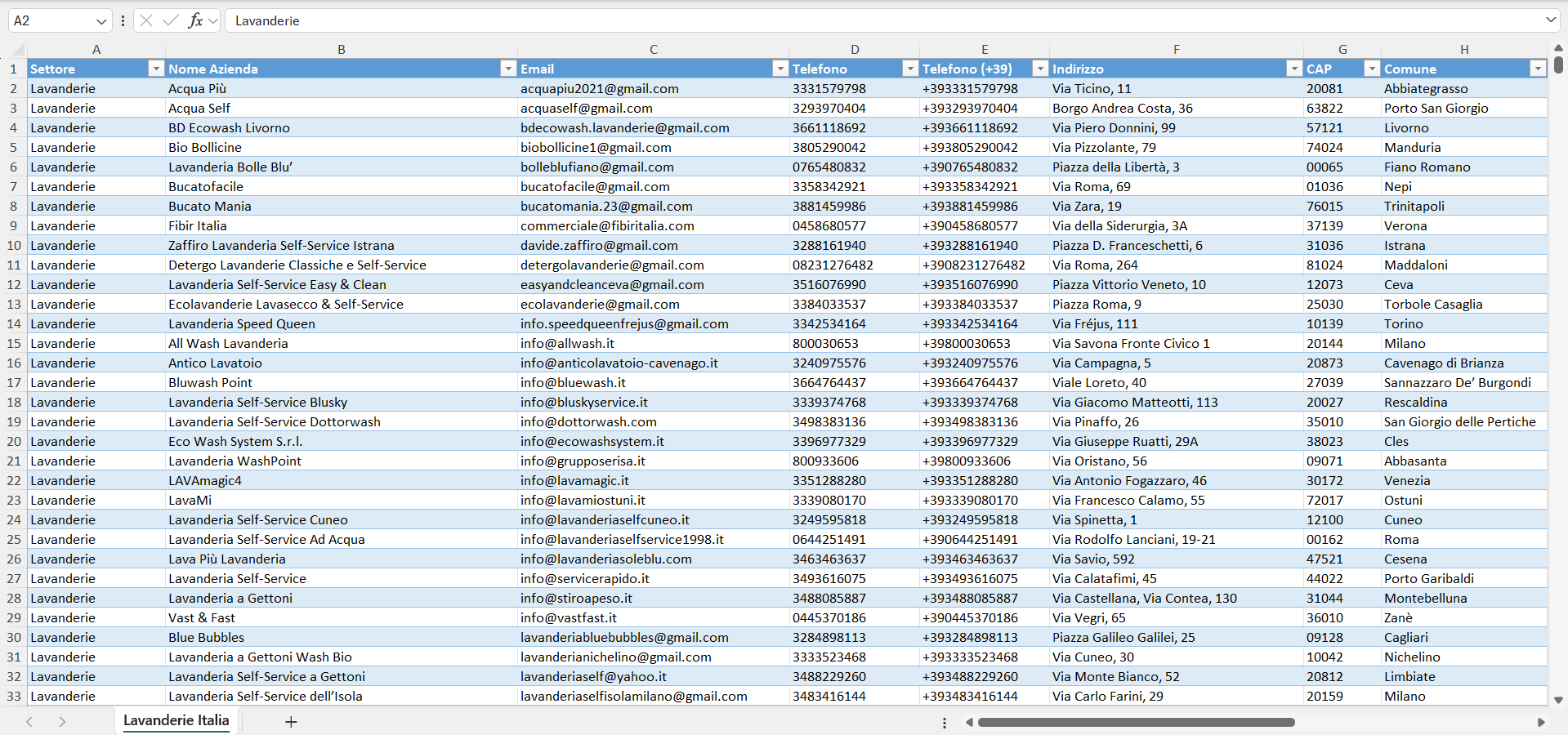Open the Name Box dropdown
Screen dimensions: 1568x735
pyautogui.click(x=101, y=21)
